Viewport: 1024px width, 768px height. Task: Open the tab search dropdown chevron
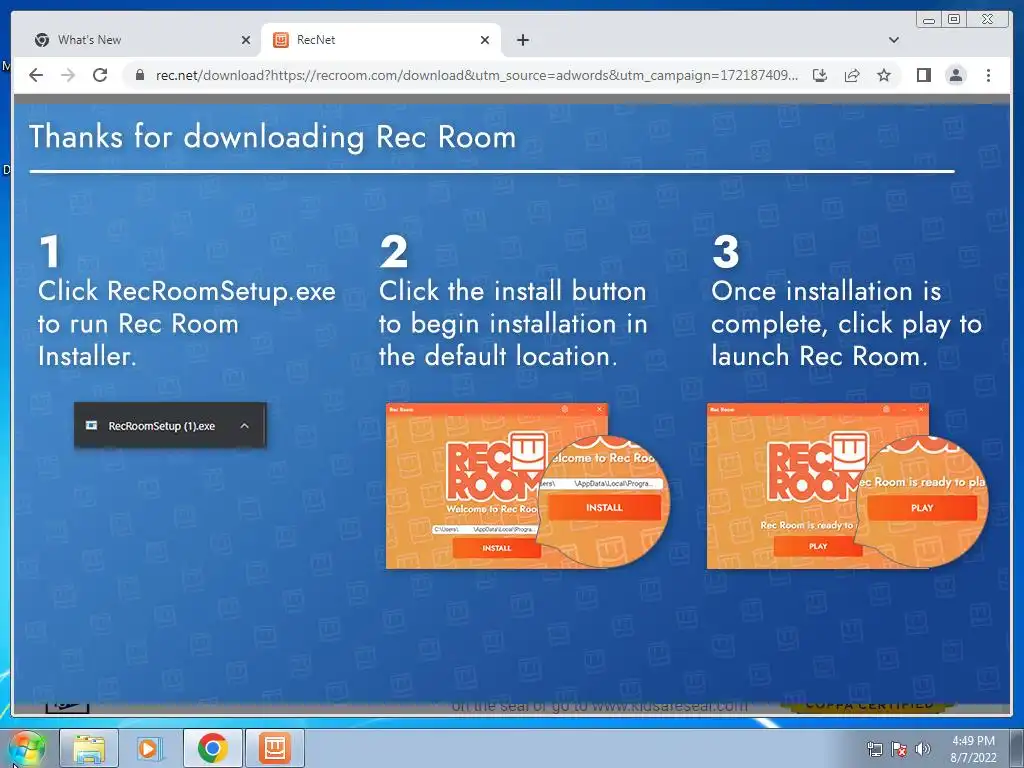(x=893, y=40)
